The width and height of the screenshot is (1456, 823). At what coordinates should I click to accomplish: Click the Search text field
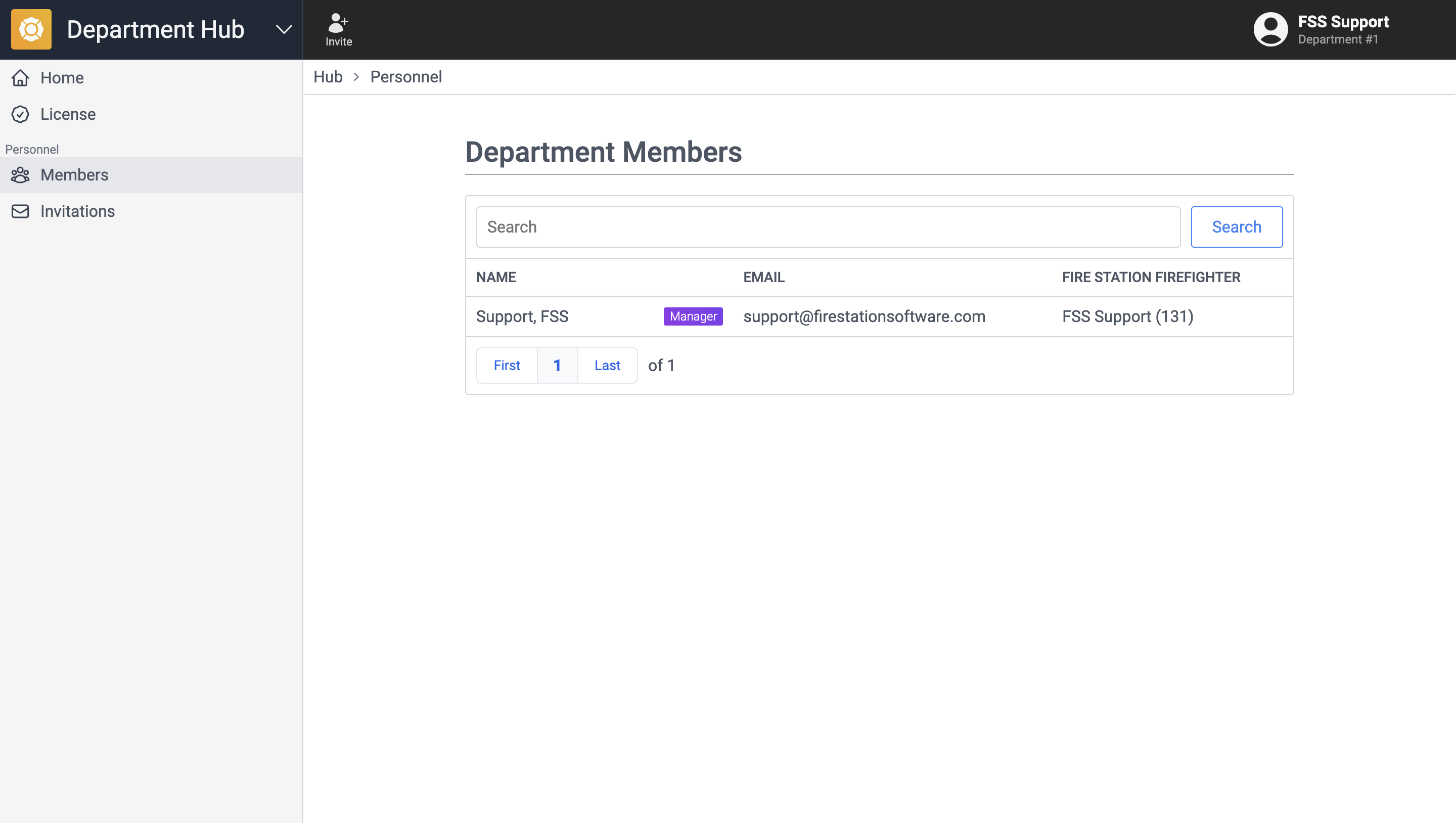coord(828,226)
